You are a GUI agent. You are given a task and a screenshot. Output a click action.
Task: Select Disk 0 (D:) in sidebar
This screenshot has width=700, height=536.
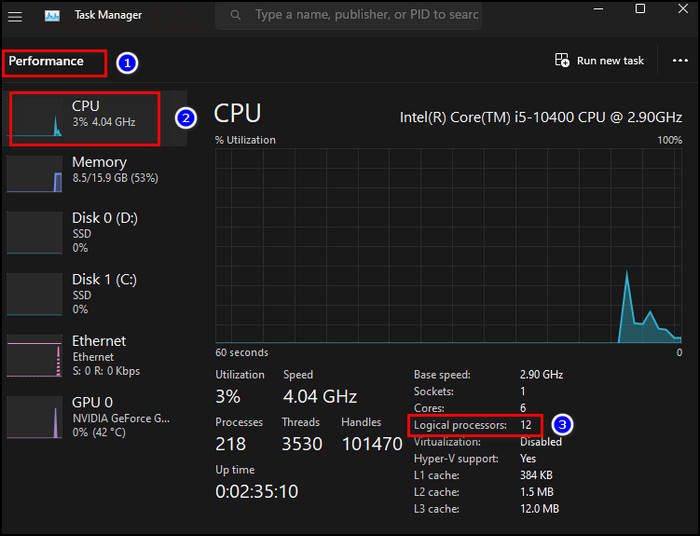[x=96, y=232]
